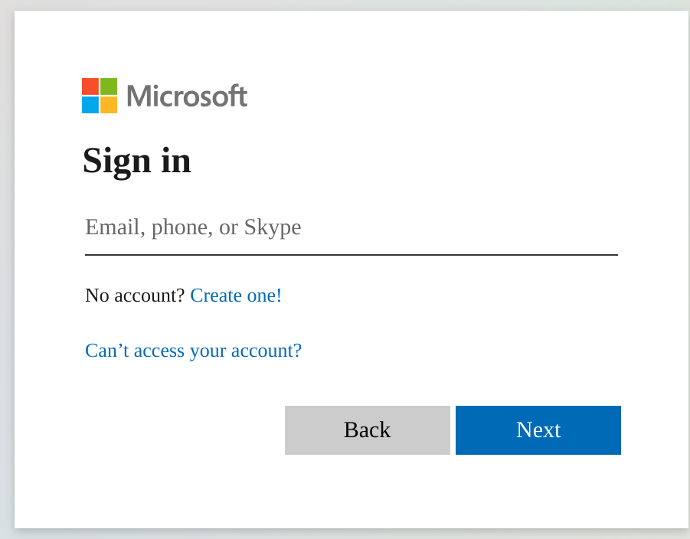Click the word Email in the placeholder
690x539 pixels.
click(x=112, y=228)
